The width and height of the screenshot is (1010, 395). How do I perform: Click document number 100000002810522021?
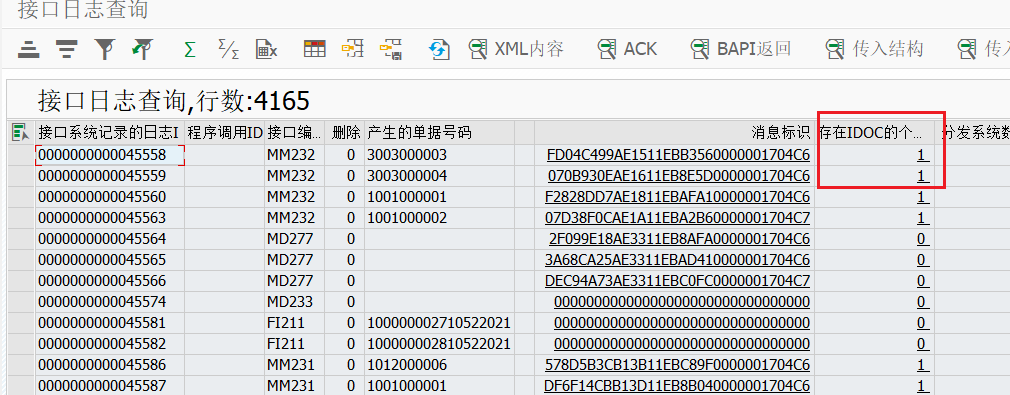pyautogui.click(x=439, y=344)
